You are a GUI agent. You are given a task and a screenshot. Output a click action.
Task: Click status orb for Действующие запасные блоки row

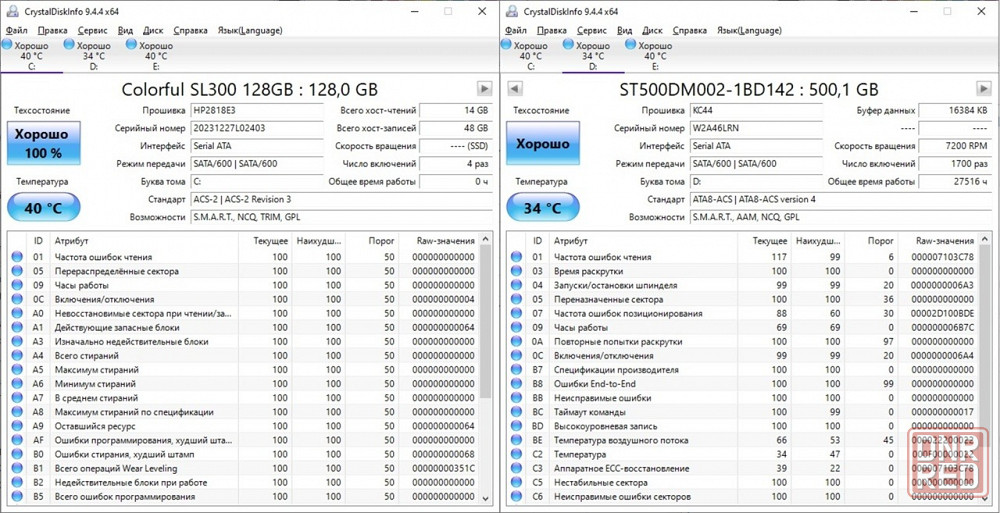click(17, 327)
